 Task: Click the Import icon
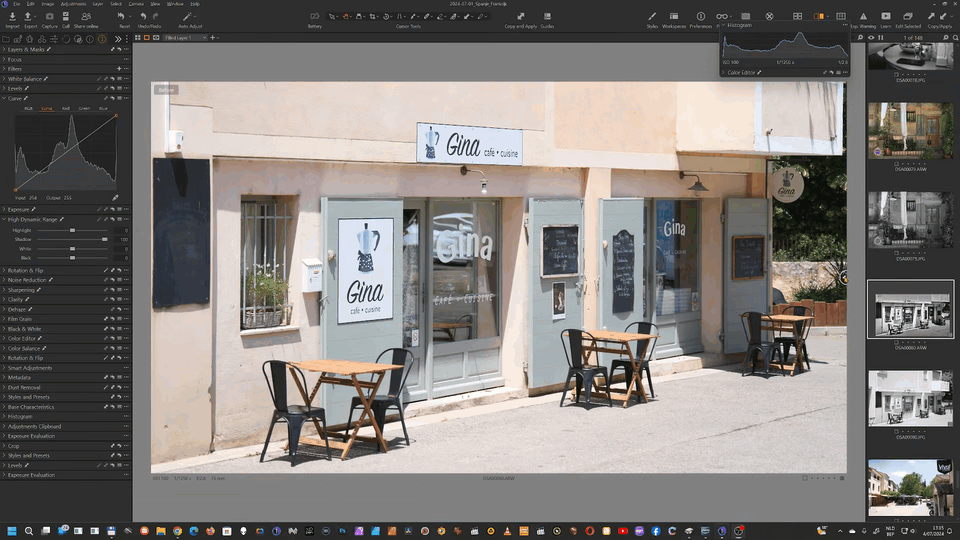pos(12,17)
